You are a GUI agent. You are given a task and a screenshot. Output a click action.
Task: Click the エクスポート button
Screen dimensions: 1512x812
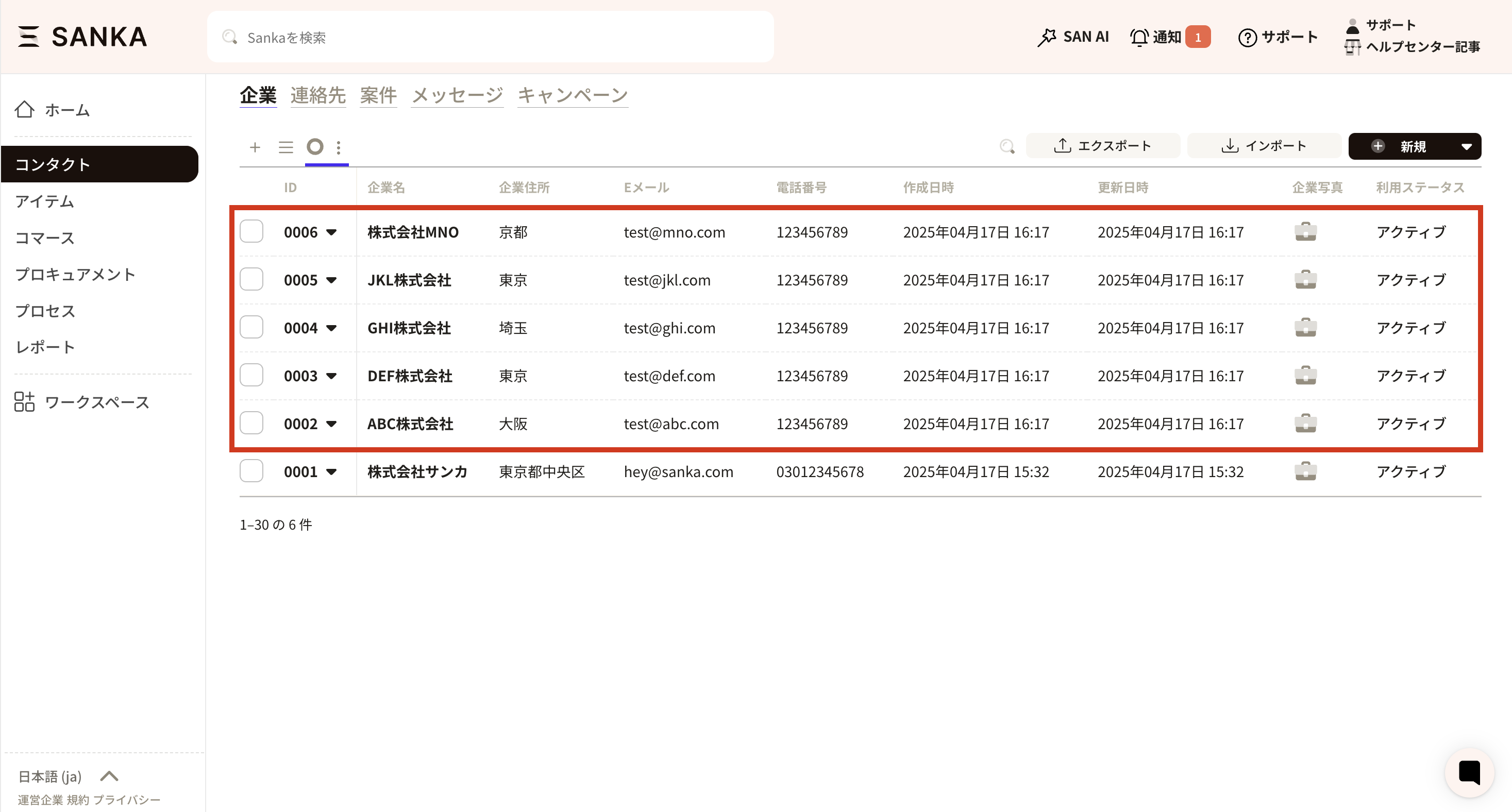point(1103,146)
